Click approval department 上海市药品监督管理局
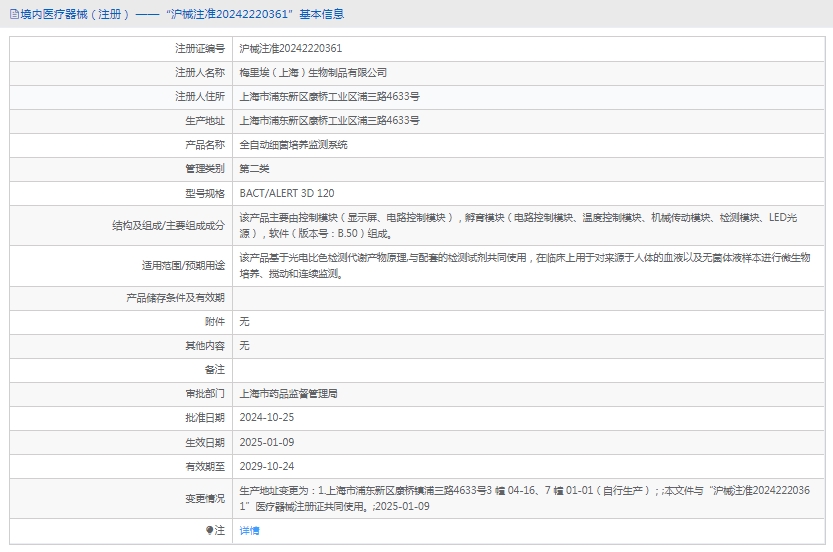This screenshot has height=552, width=833. tap(288, 394)
